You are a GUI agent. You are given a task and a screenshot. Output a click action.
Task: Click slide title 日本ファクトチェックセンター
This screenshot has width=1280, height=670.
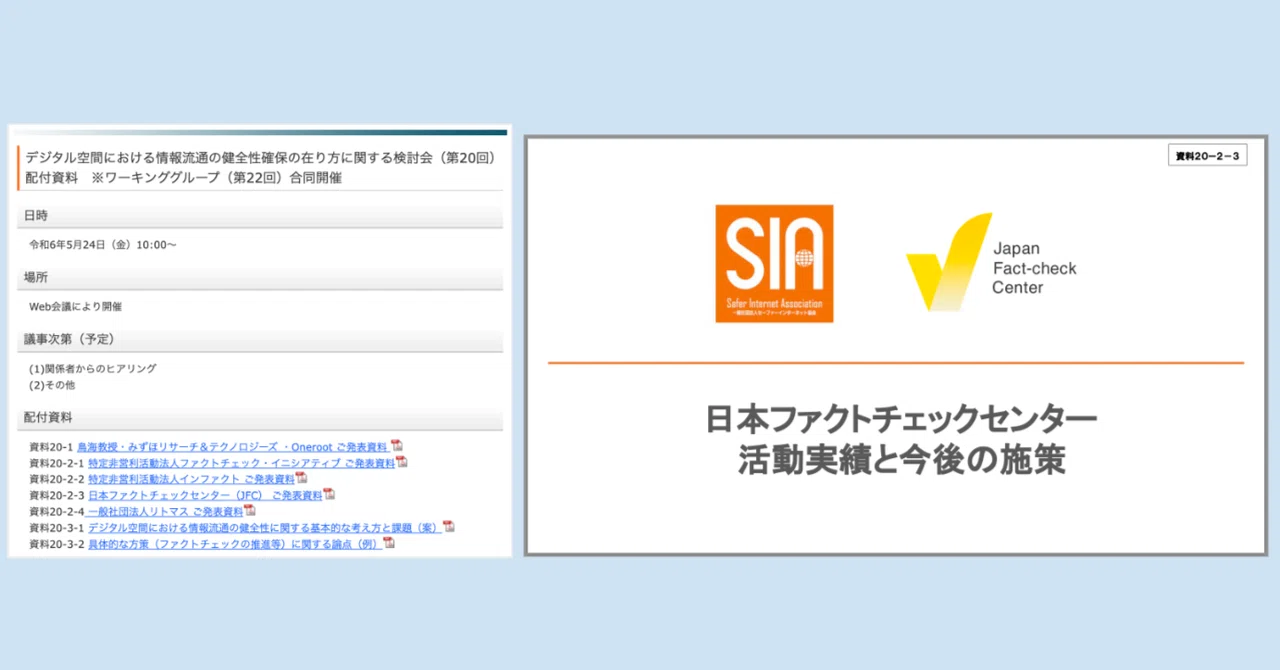(901, 418)
